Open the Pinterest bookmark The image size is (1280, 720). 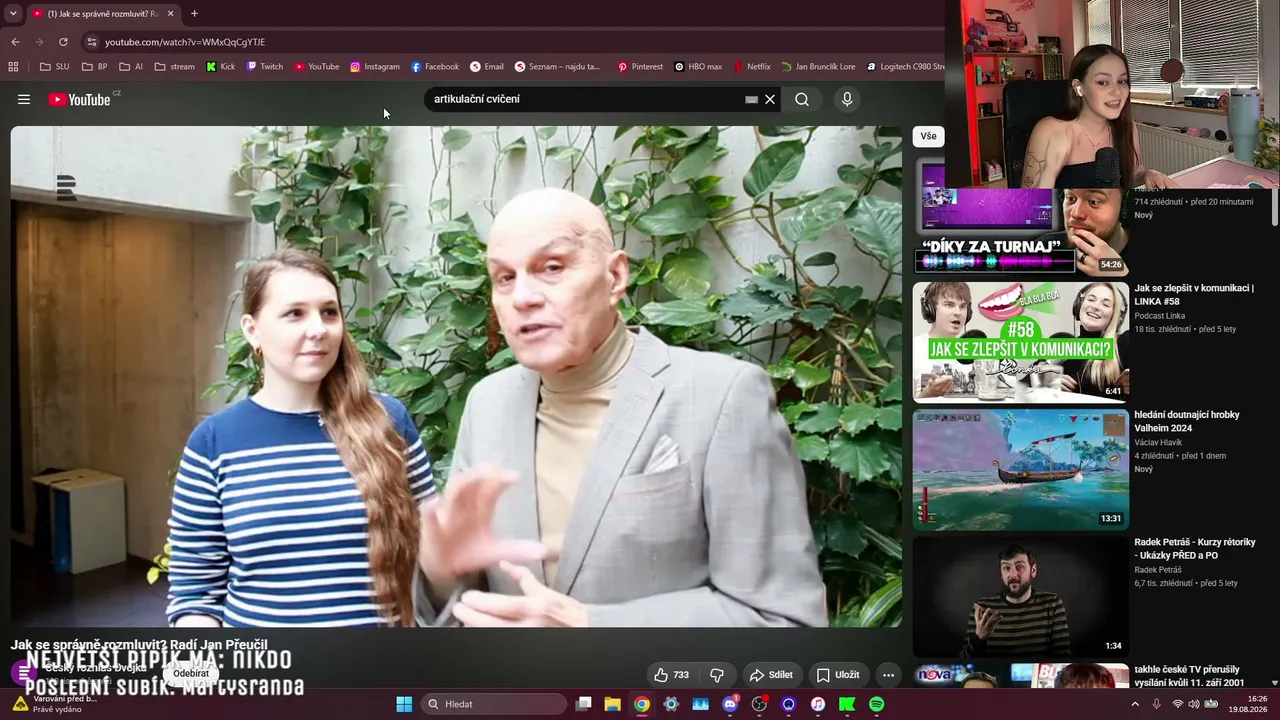640,67
